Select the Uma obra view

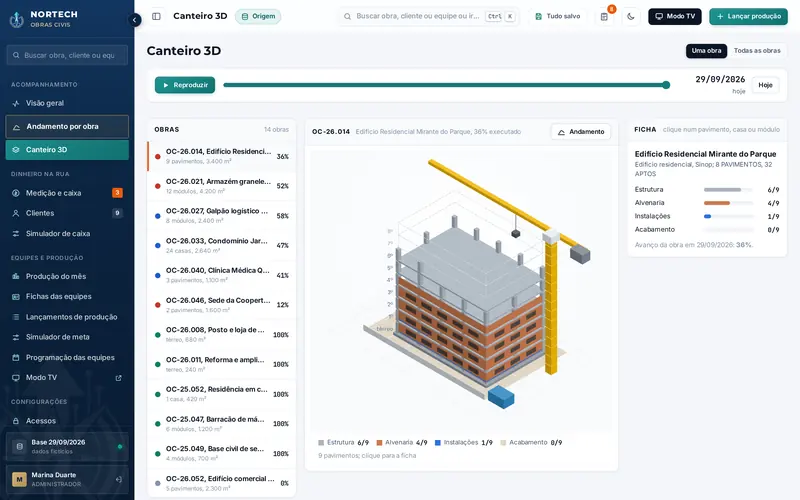[706, 51]
